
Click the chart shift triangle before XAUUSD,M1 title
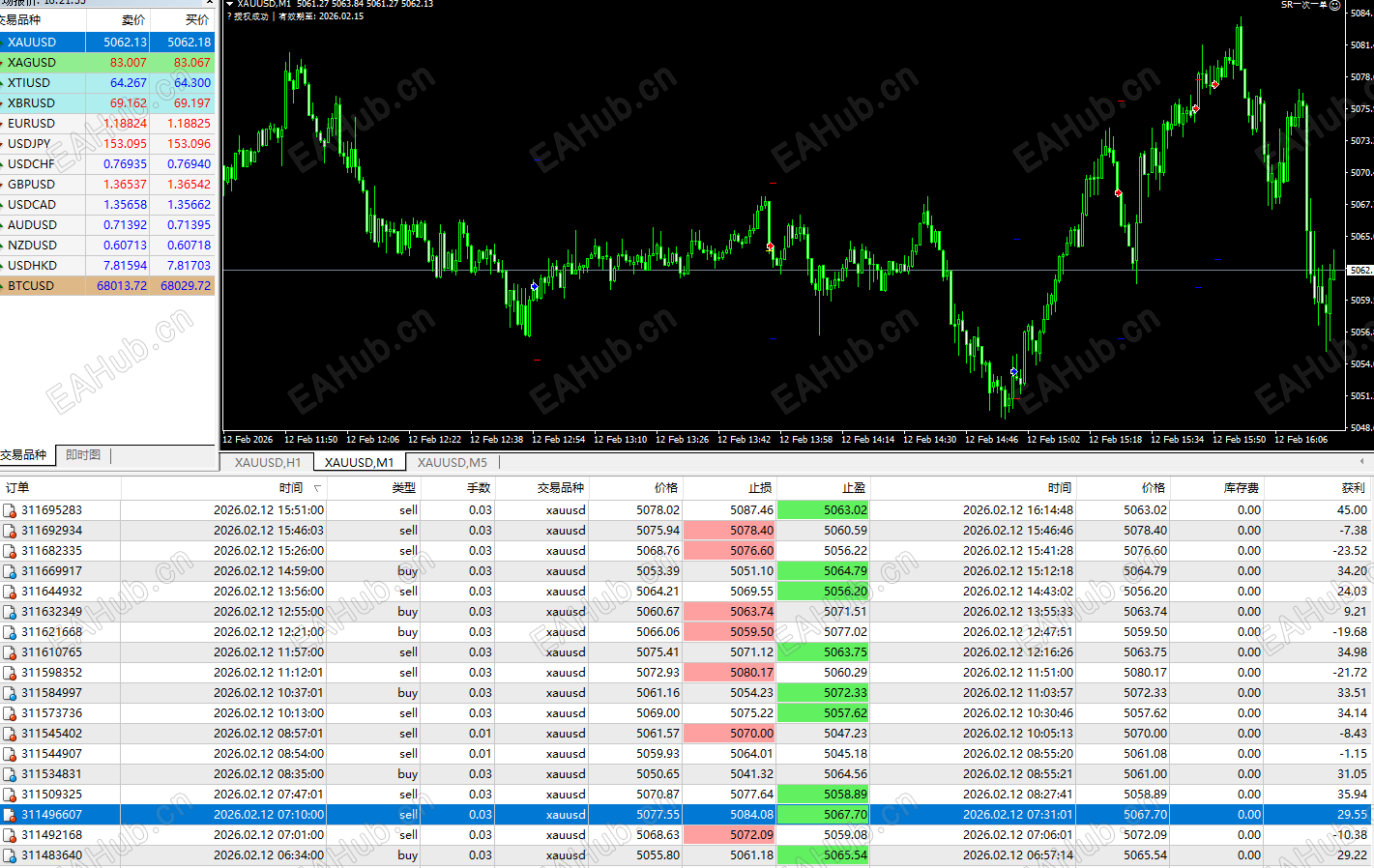(230, 4)
